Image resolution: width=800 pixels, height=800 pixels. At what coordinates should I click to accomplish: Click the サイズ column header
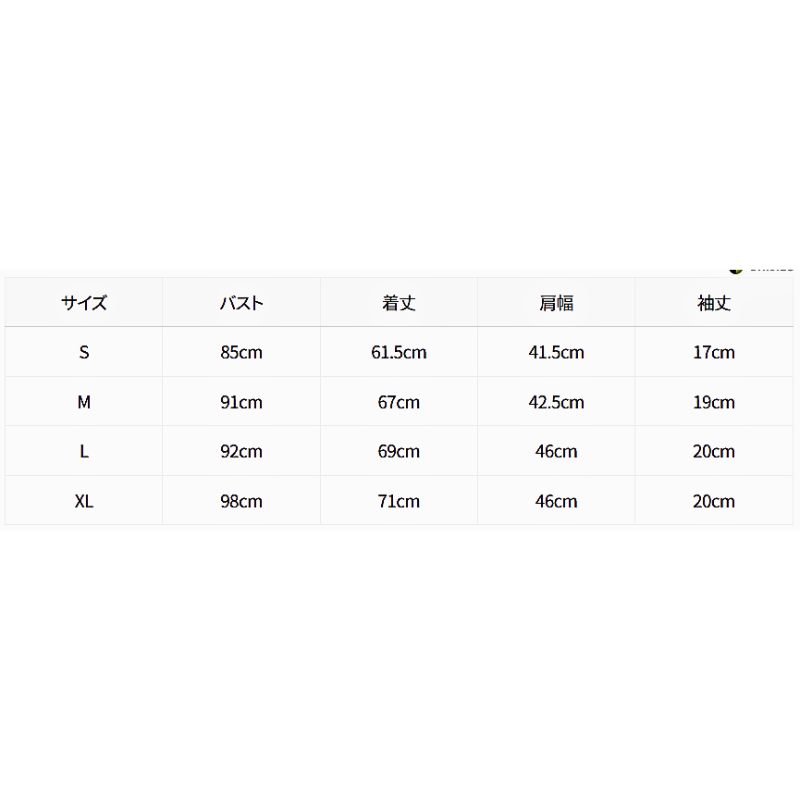tap(84, 303)
